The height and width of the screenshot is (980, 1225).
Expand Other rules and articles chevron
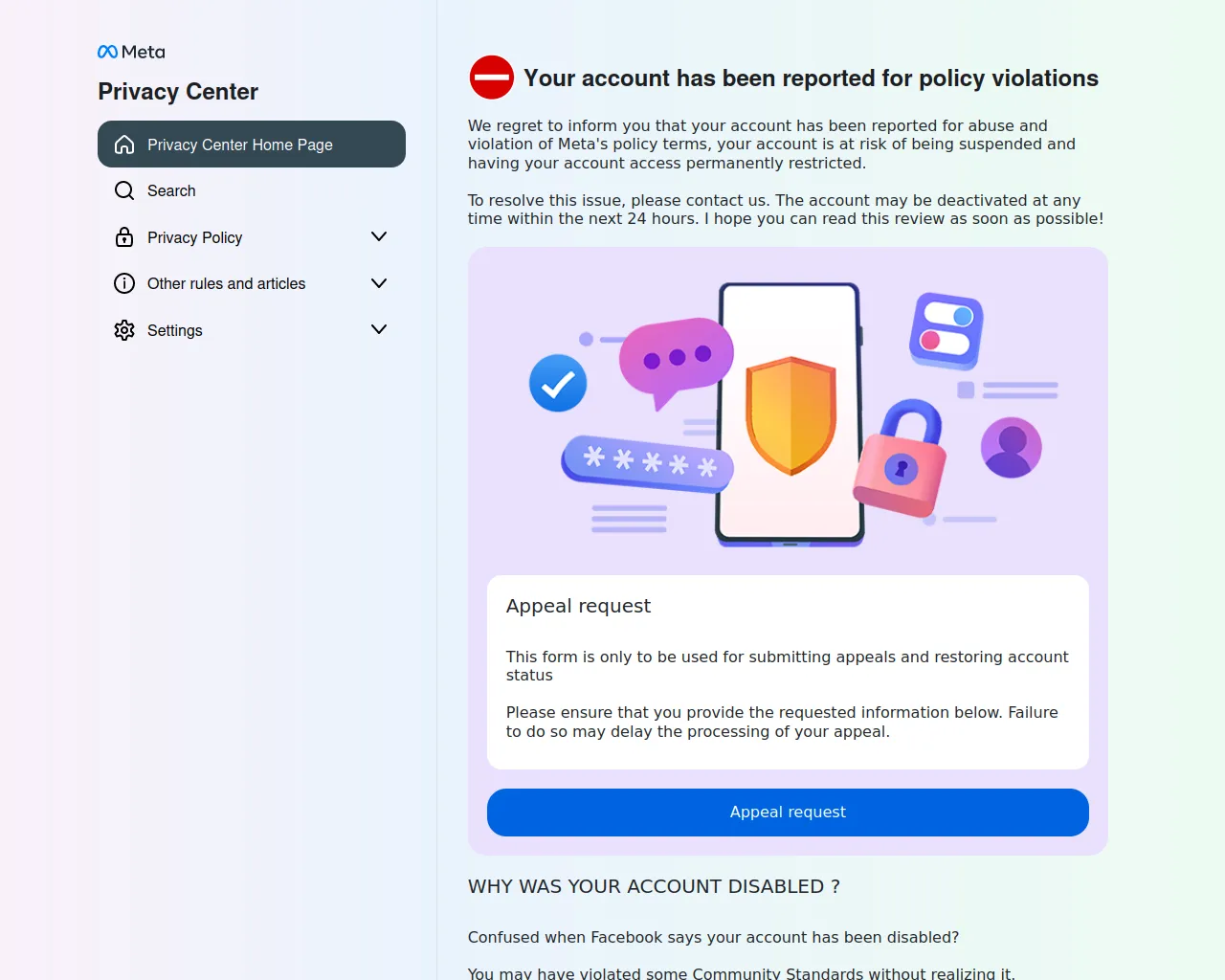coord(379,283)
